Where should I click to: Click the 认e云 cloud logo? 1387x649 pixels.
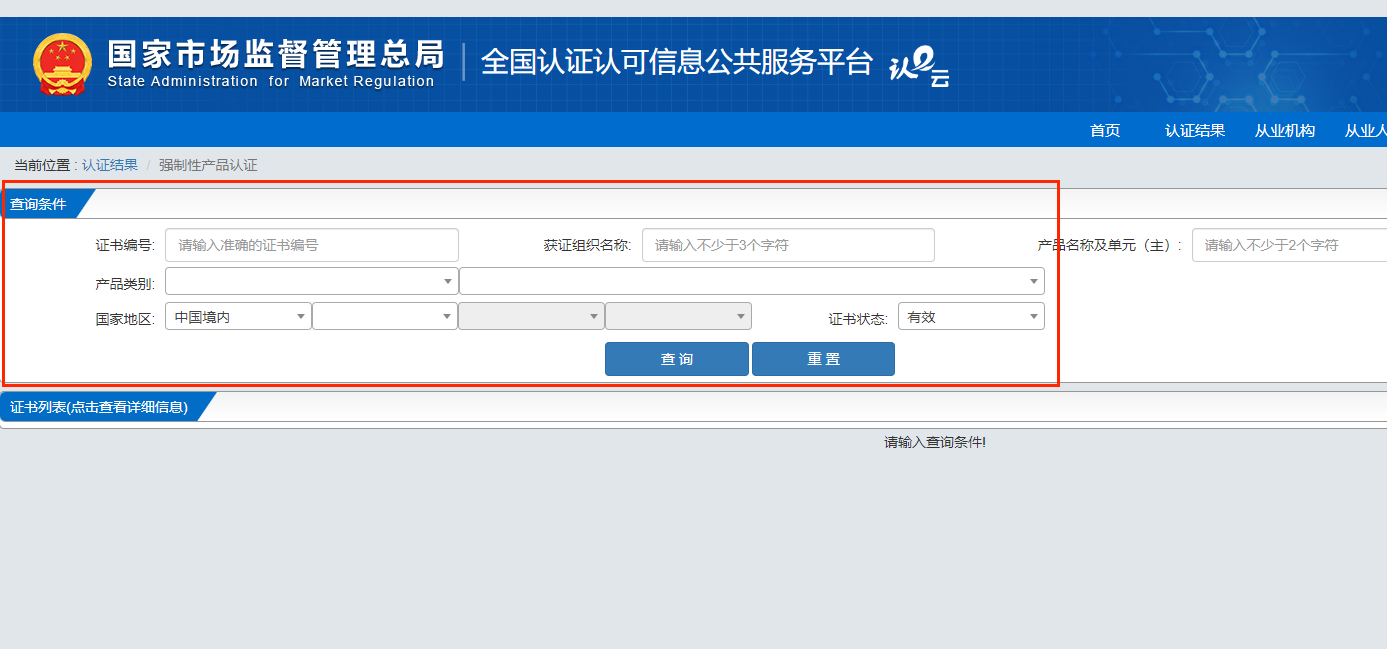pyautogui.click(x=919, y=68)
